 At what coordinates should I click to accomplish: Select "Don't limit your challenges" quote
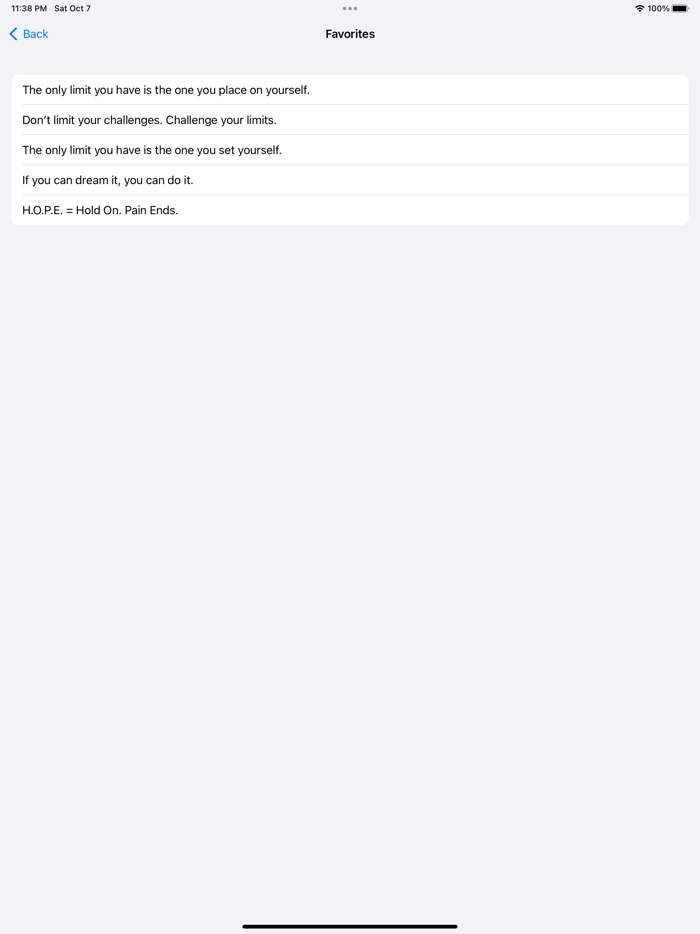350,120
